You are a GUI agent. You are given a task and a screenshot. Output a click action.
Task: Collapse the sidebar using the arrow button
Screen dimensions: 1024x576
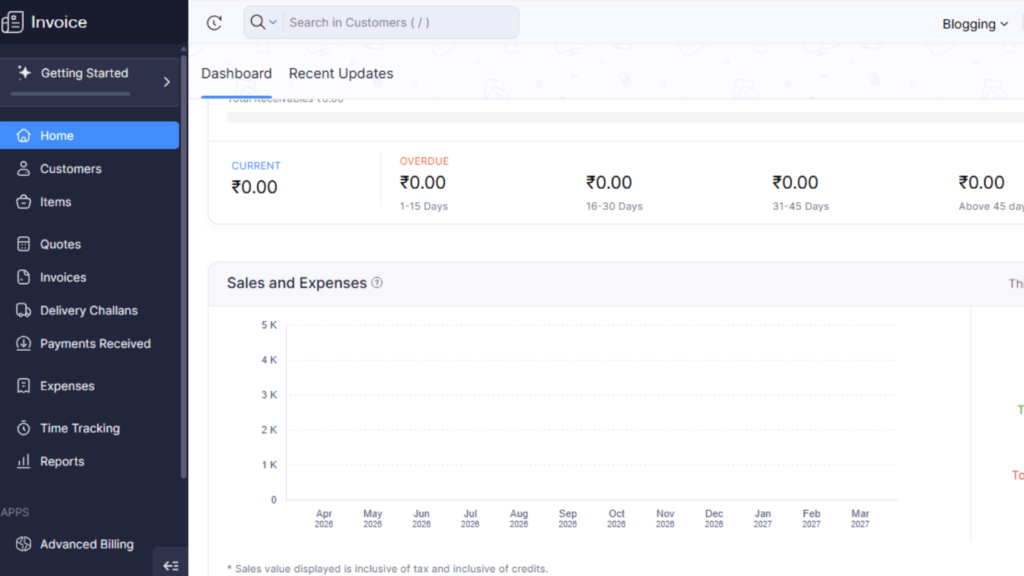click(170, 566)
